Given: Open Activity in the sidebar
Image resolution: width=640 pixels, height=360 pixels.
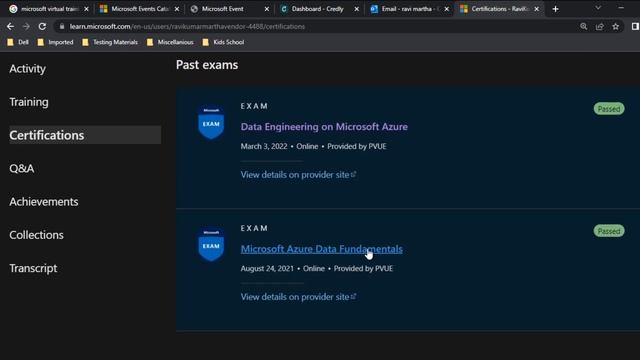Looking at the screenshot, I should coord(27,69).
